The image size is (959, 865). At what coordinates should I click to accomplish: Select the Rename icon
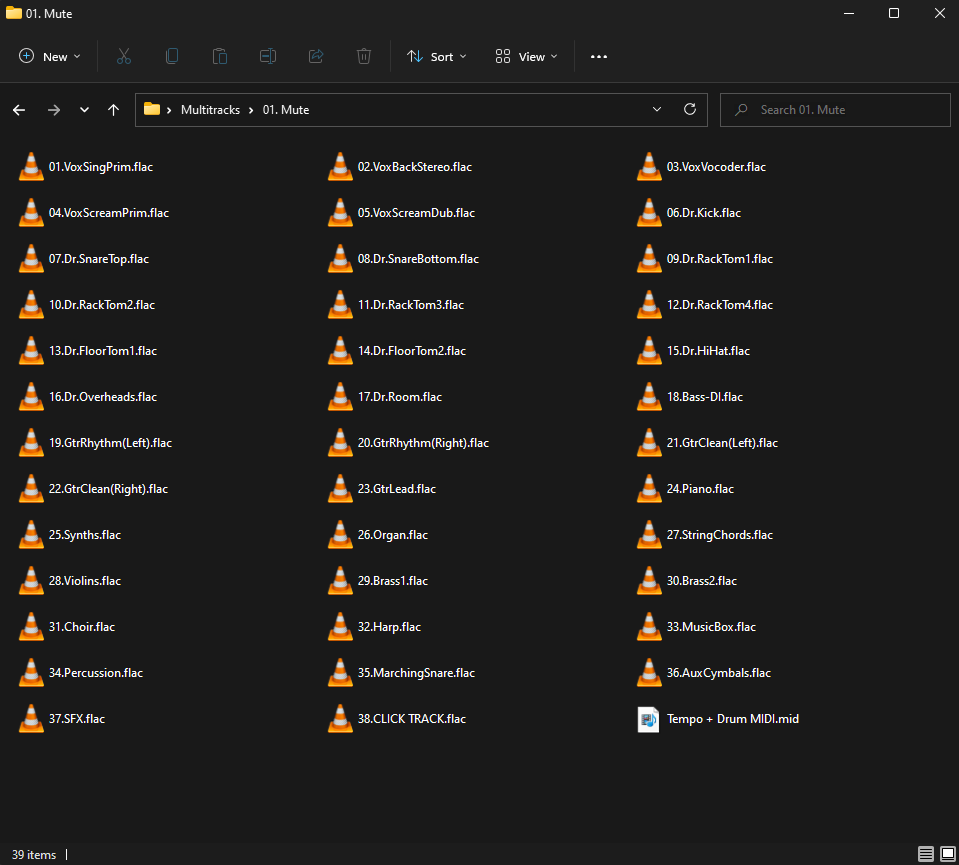point(267,56)
